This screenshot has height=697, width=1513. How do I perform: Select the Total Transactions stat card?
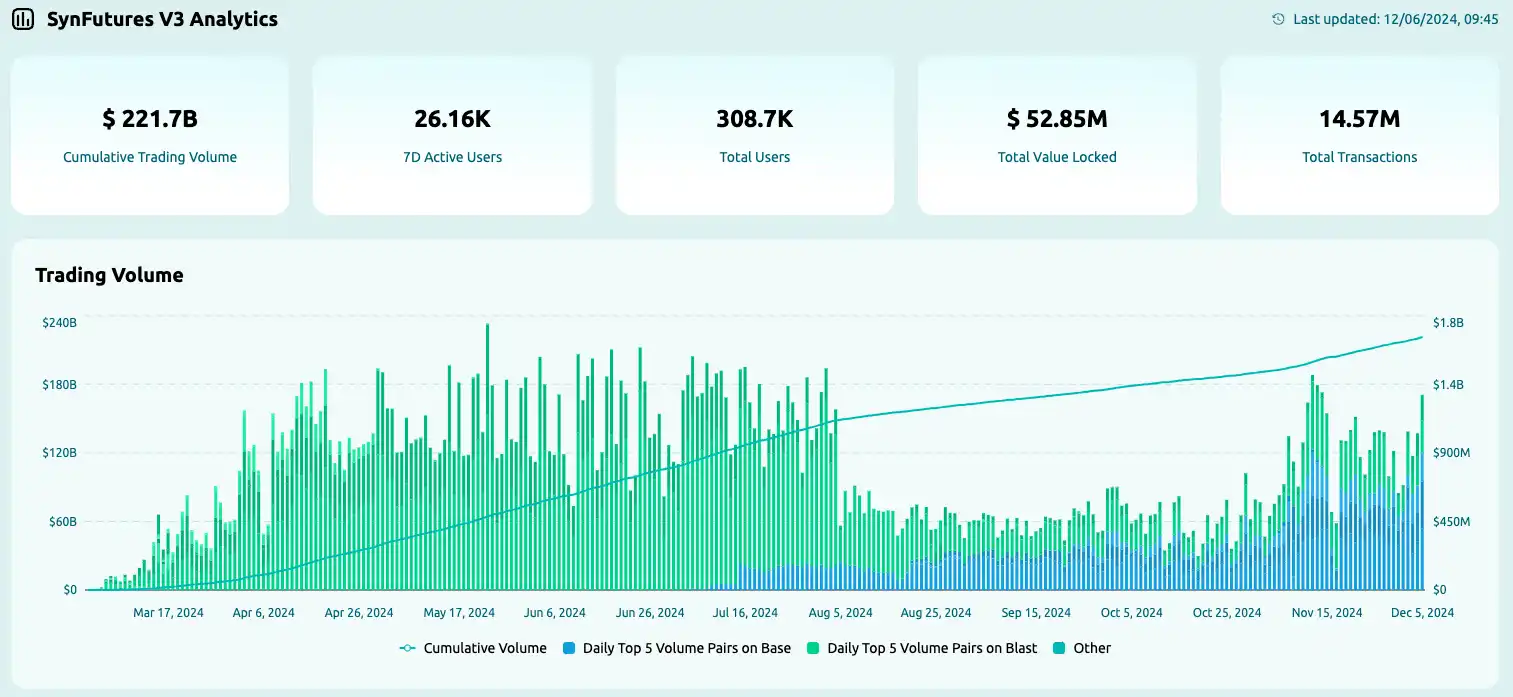(x=1359, y=135)
